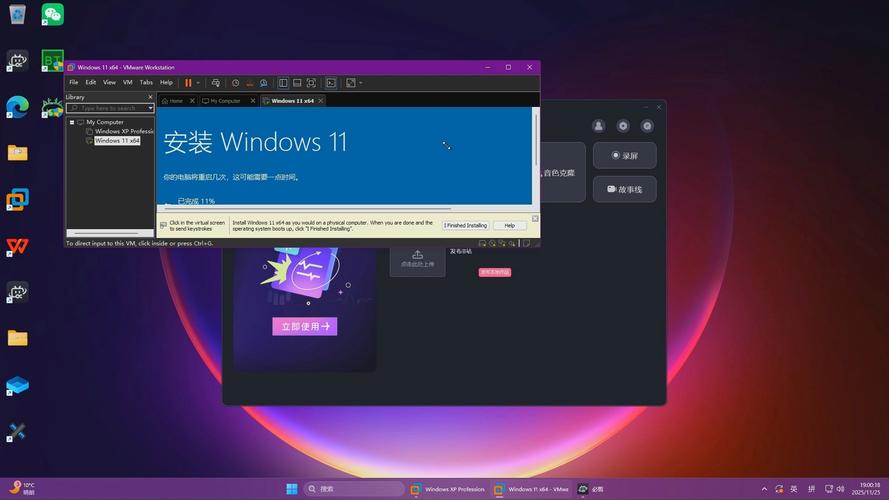Screen dimensions: 889x500
Task: Click the pink tag button in dark window
Action: click(495, 272)
